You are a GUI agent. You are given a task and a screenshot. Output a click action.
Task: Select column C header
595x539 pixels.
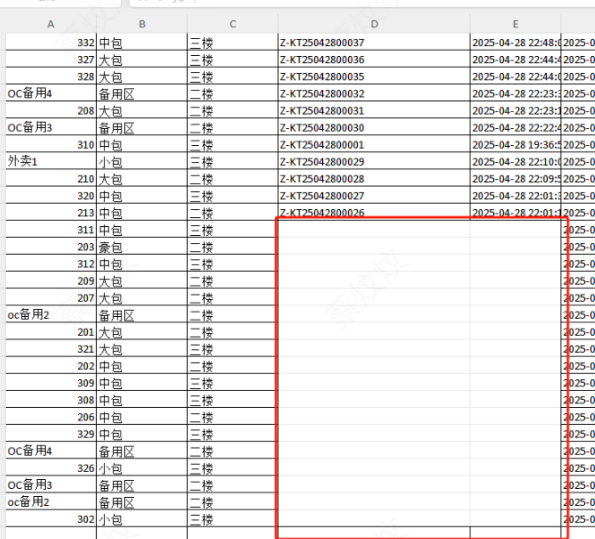pos(233,24)
